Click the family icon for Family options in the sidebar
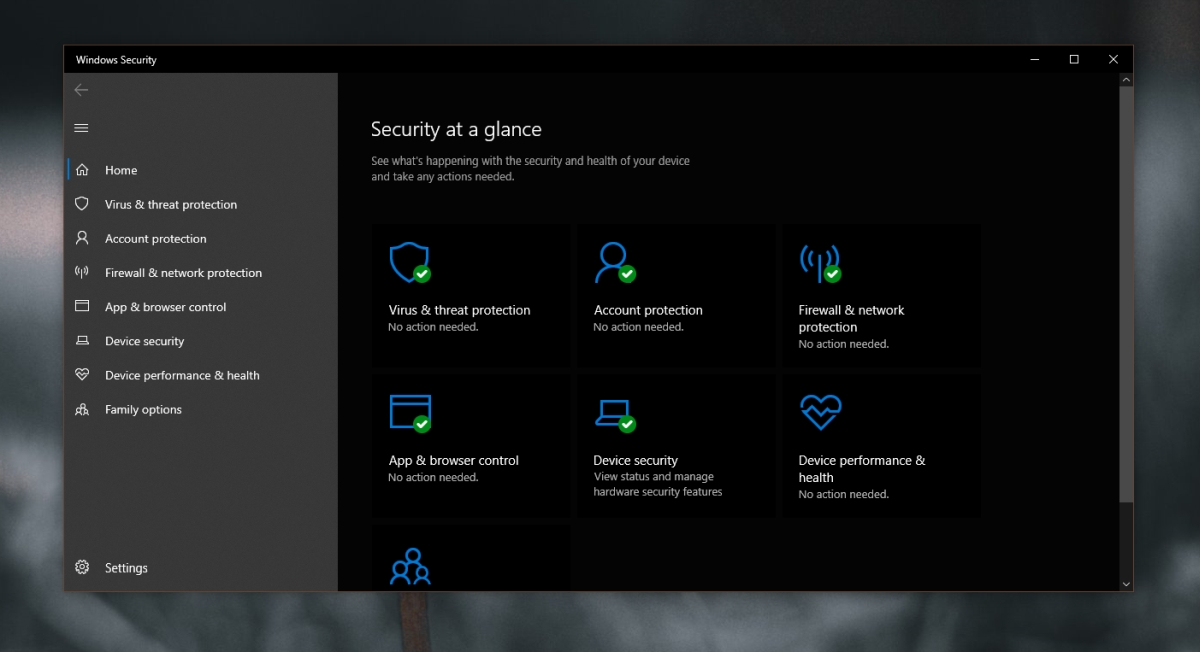Viewport: 1200px width, 652px height. pyautogui.click(x=82, y=409)
